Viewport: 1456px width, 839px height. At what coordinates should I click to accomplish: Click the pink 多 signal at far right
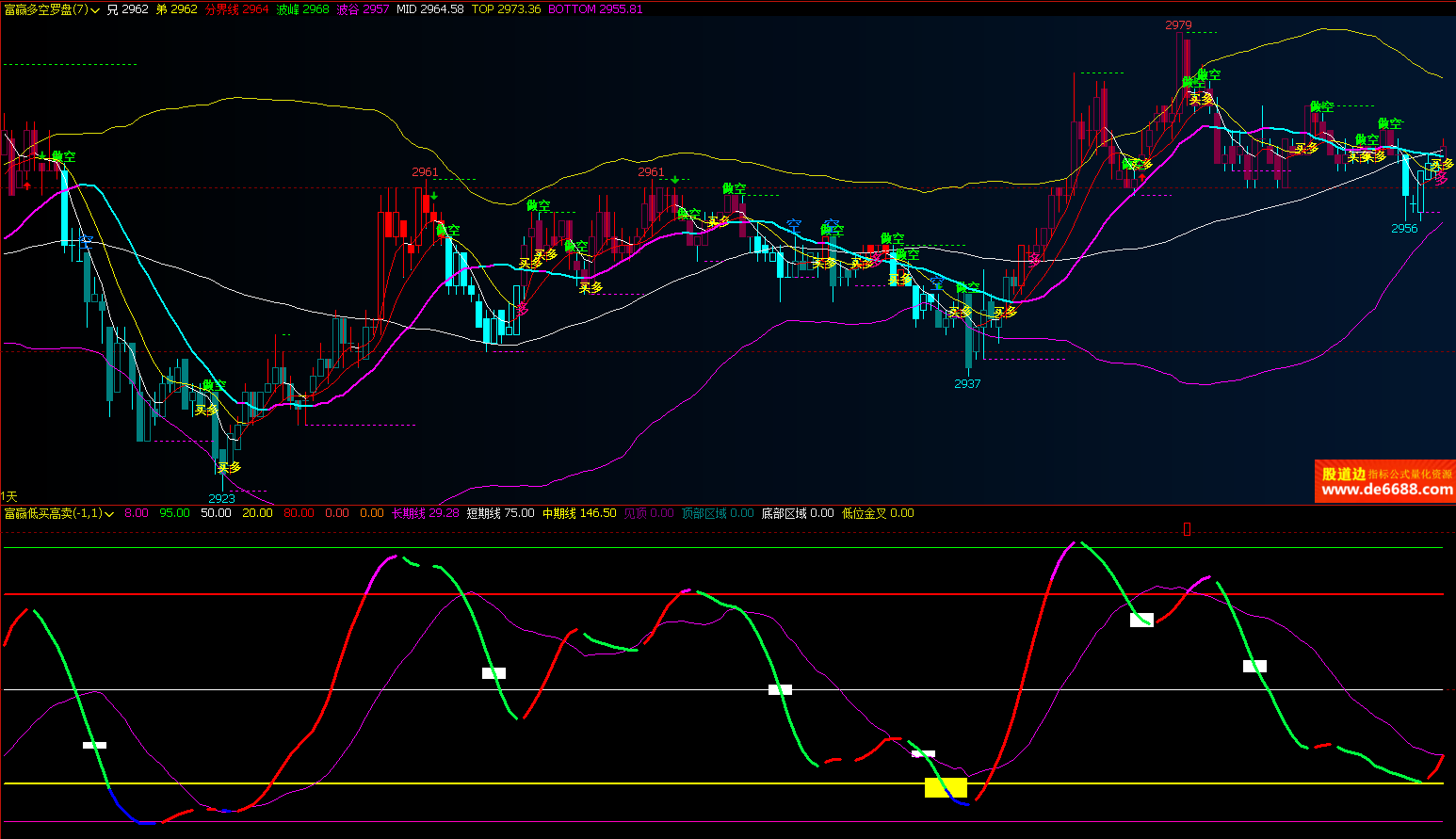[1441, 179]
